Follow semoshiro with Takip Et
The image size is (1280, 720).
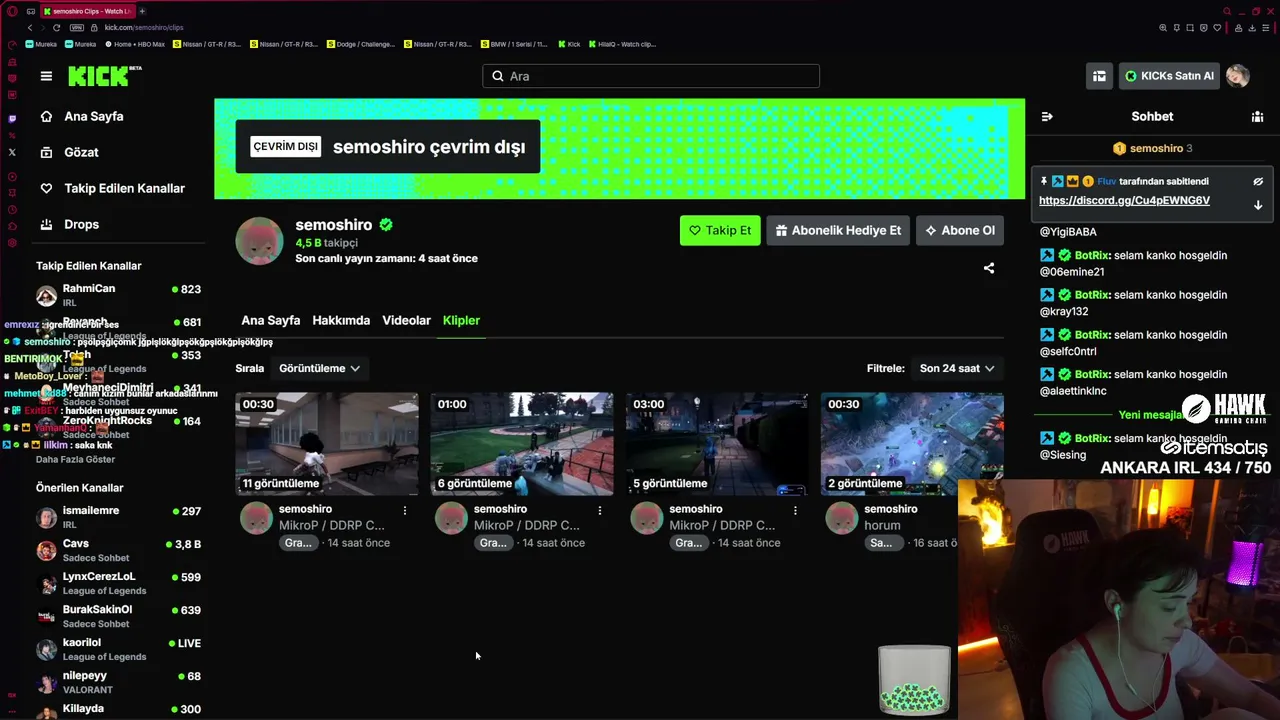pos(720,230)
